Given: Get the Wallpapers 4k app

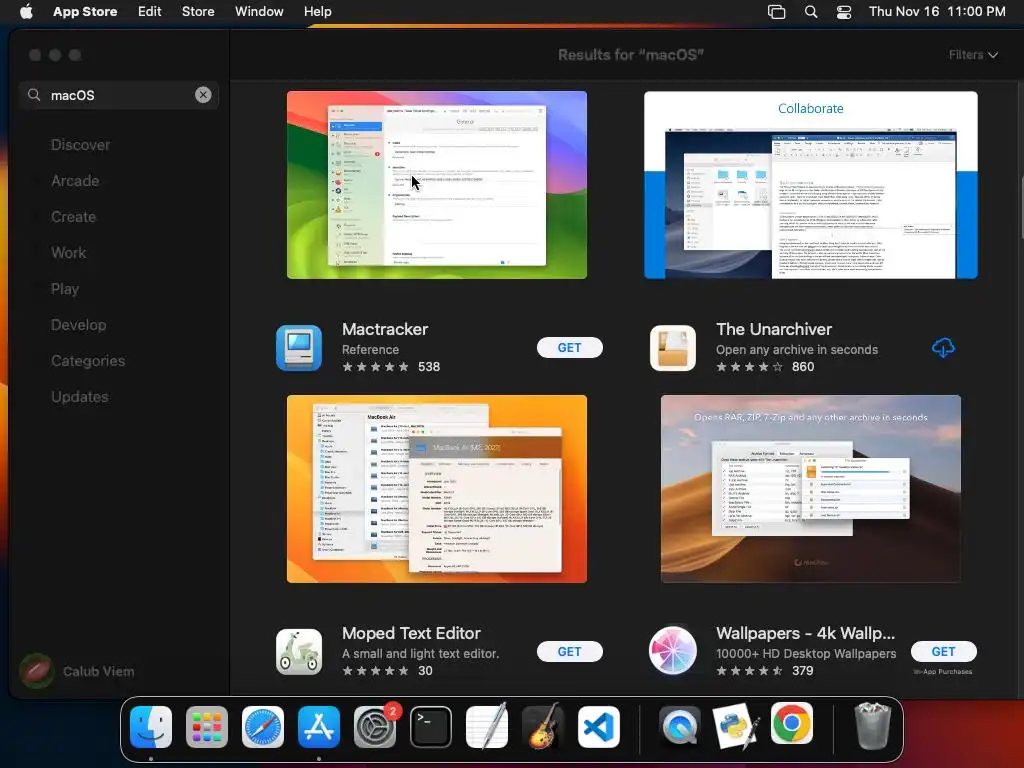Looking at the screenshot, I should coord(943,651).
